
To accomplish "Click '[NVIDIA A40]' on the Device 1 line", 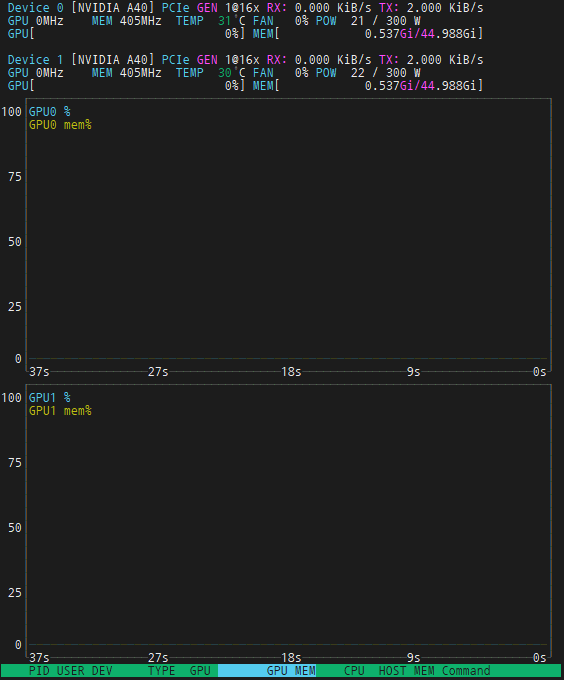I will 113,60.
